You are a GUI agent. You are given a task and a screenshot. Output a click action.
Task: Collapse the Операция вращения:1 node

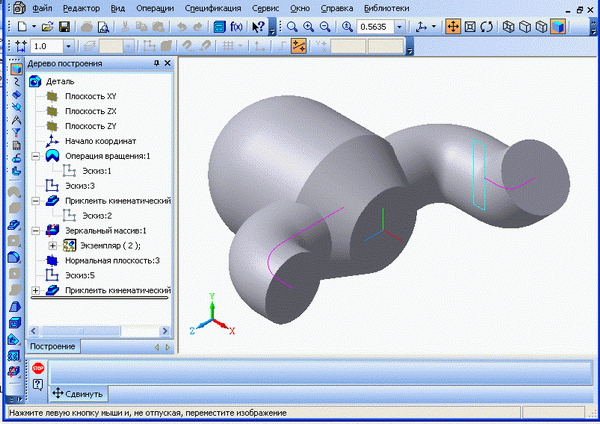tap(37, 157)
